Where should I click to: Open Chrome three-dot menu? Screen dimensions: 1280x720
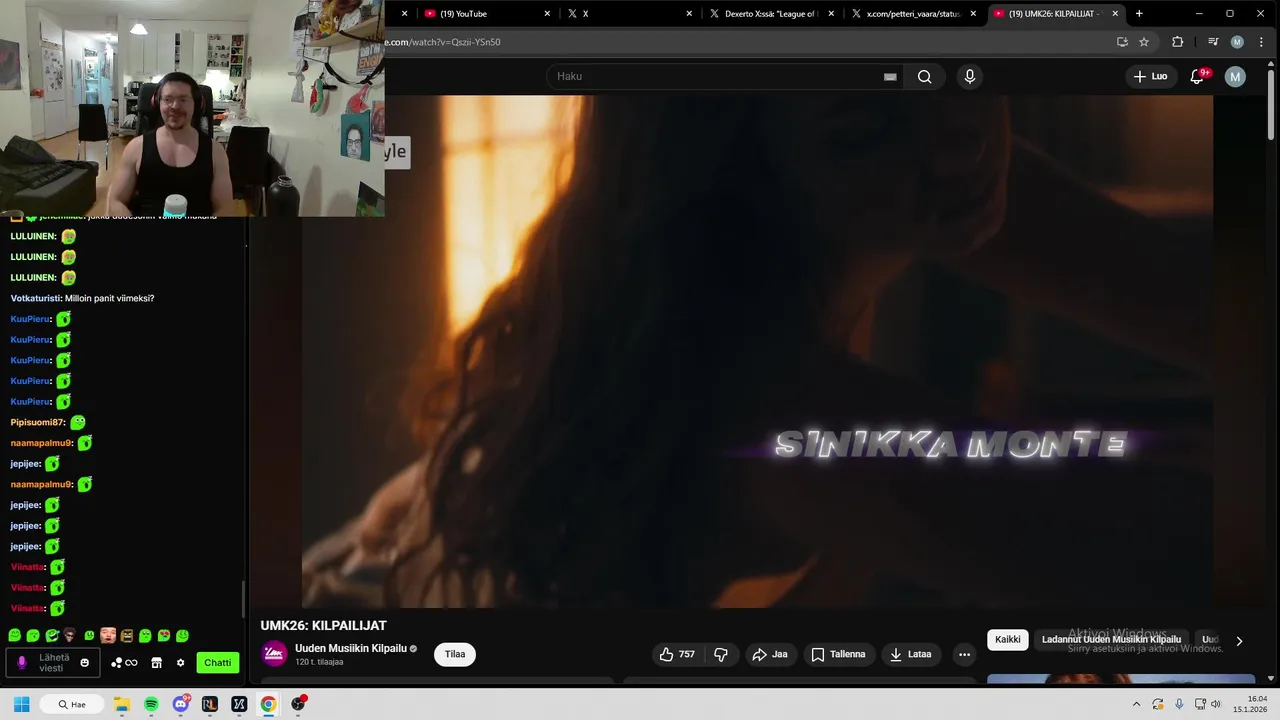click(x=1260, y=42)
